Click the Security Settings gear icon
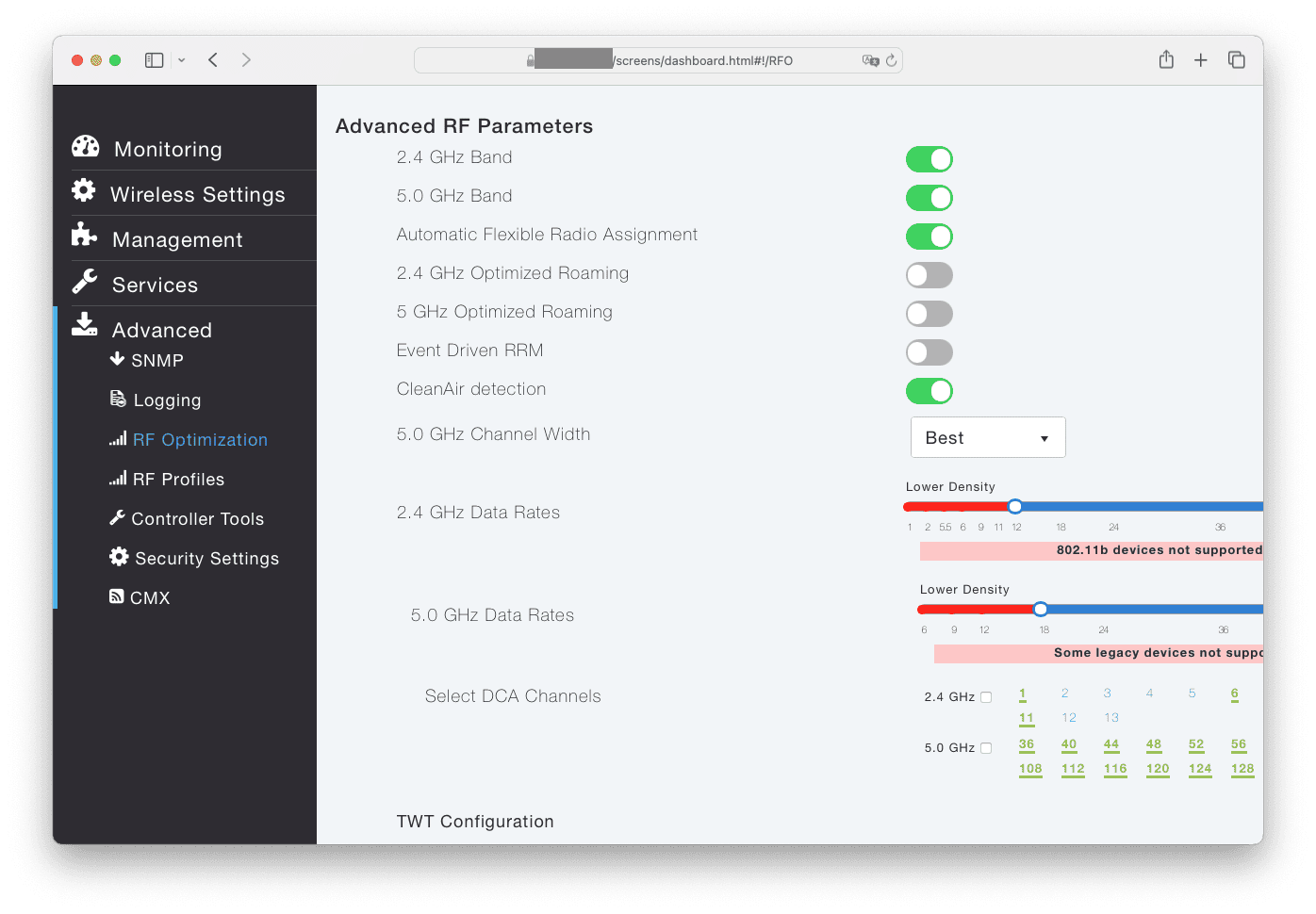 [x=119, y=558]
